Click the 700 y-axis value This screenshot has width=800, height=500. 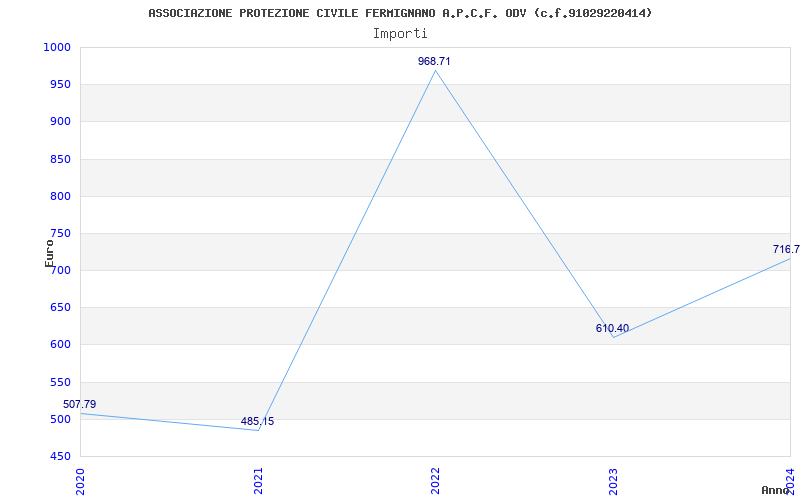[60, 270]
